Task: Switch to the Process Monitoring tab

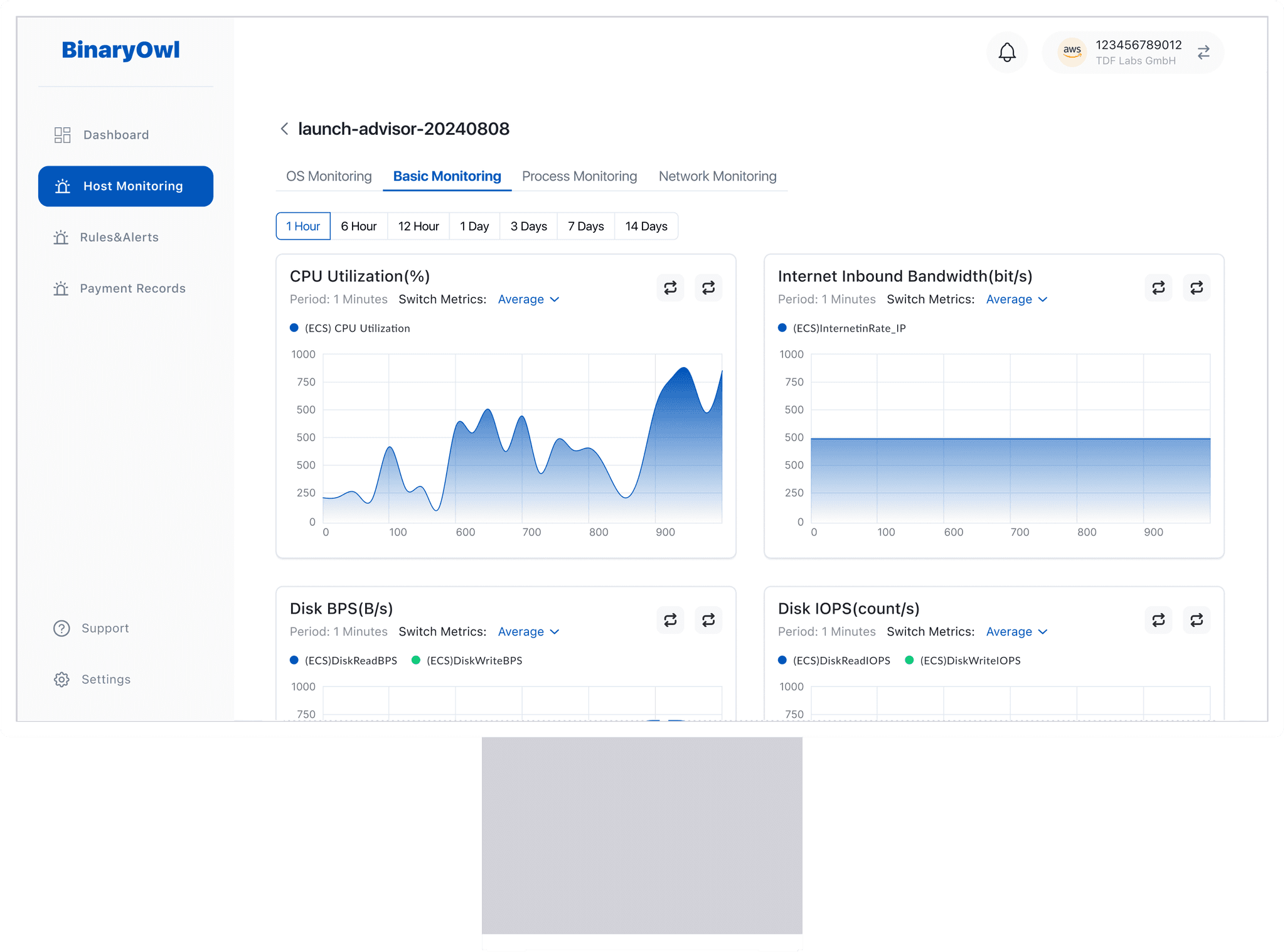Action: point(579,176)
